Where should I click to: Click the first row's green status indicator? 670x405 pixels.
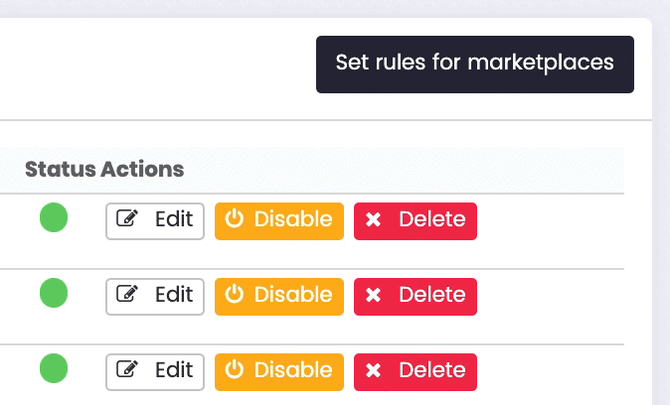point(53,218)
